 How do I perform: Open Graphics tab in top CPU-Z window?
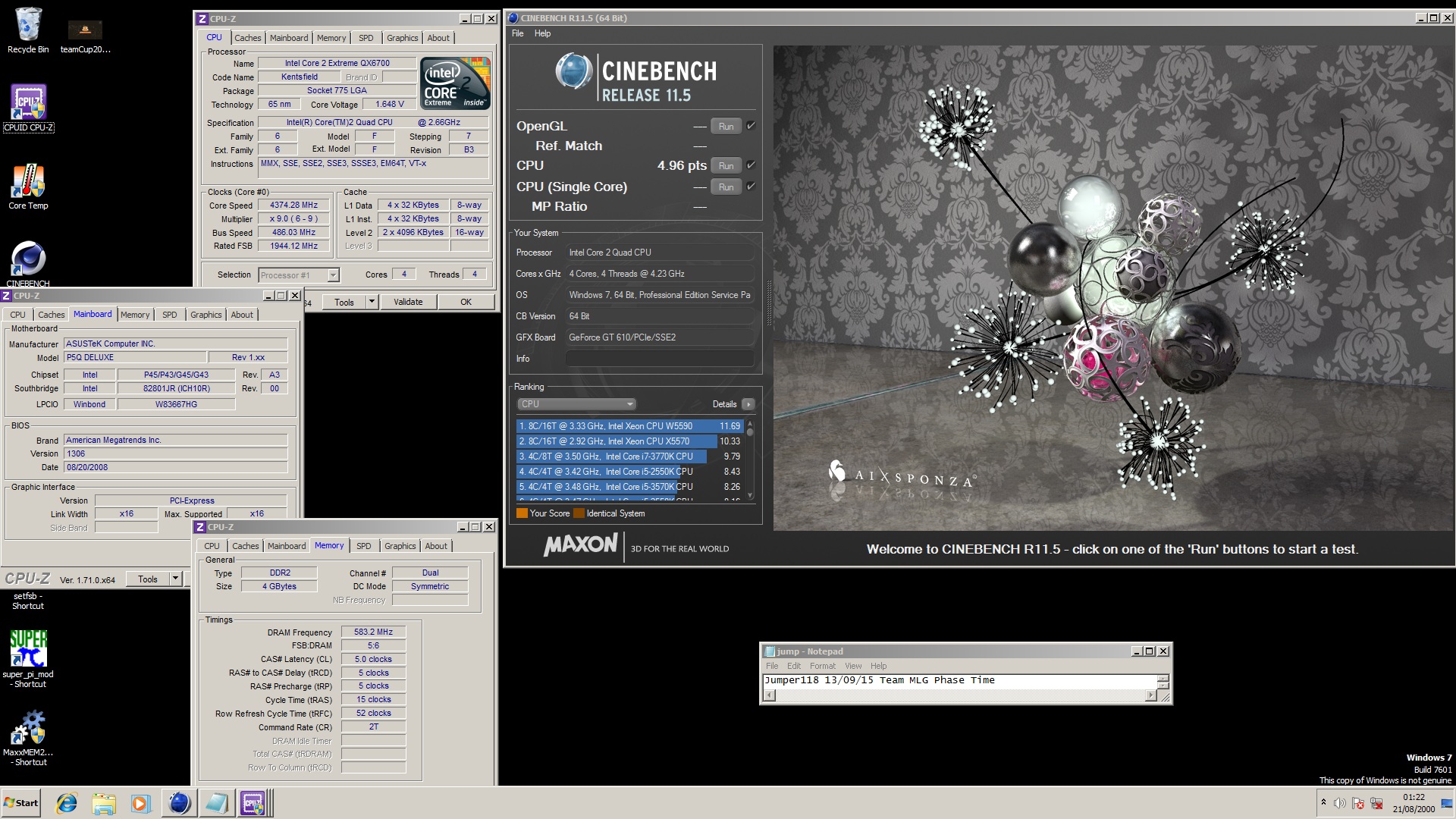(402, 38)
